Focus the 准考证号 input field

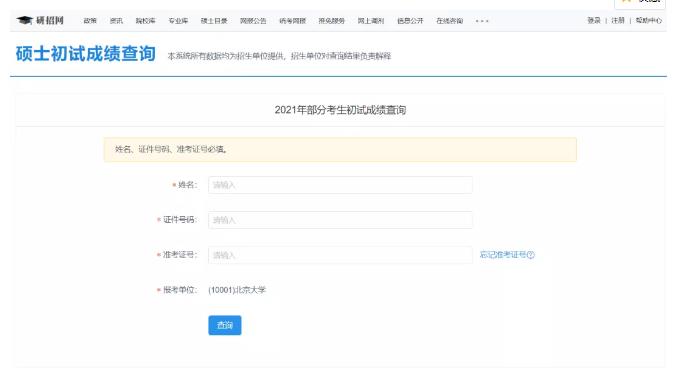340,255
